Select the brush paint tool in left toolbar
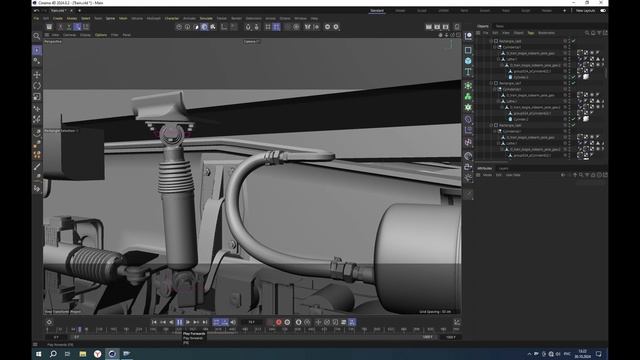Image resolution: width=640 pixels, height=360 pixels. click(x=37, y=167)
